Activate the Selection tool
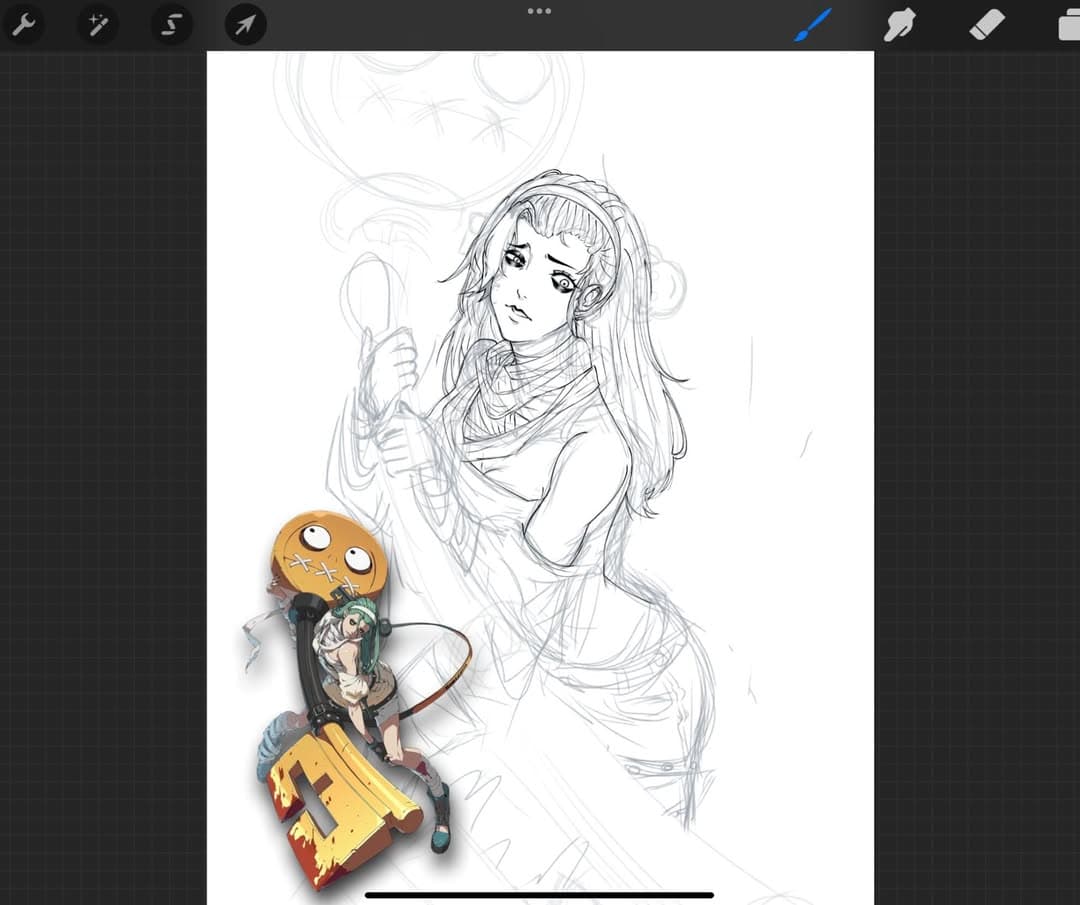 pos(172,25)
